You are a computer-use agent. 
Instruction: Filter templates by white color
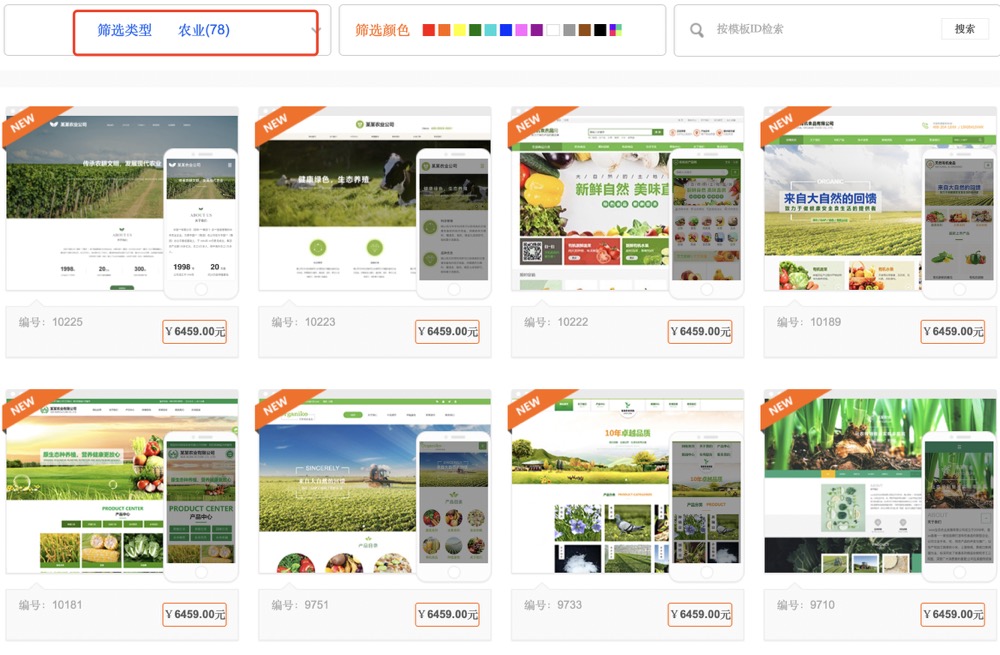point(553,30)
